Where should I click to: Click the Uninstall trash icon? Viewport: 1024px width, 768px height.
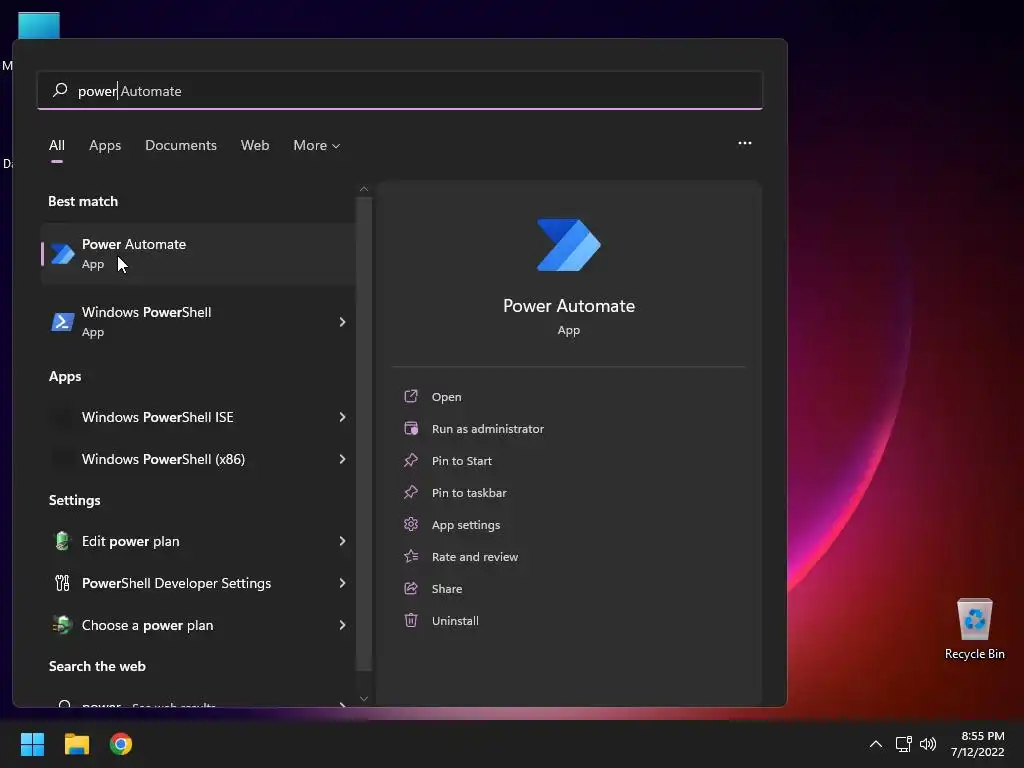click(x=411, y=620)
